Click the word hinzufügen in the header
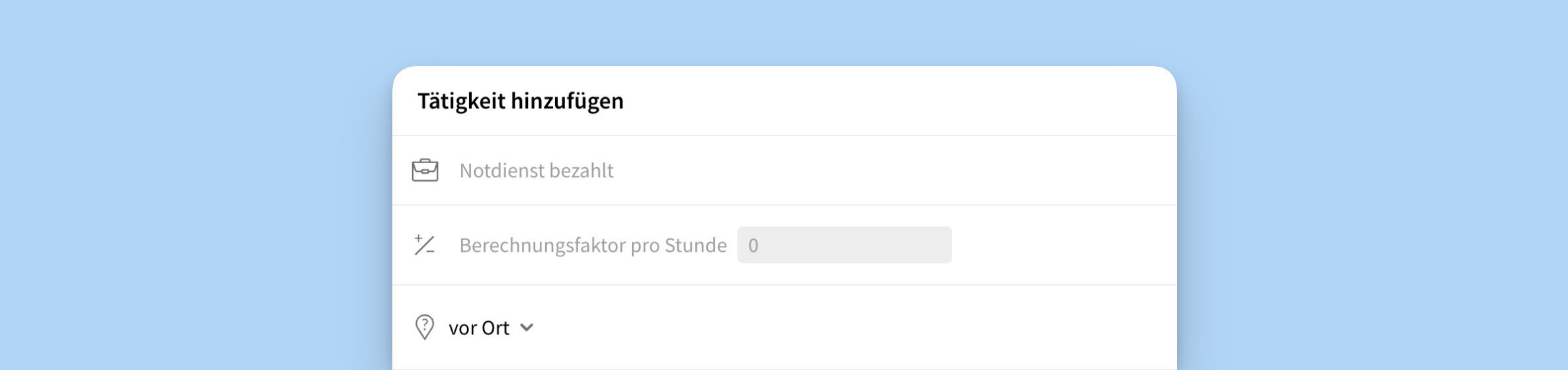Screen dimensions: 1568x370 (567, 101)
